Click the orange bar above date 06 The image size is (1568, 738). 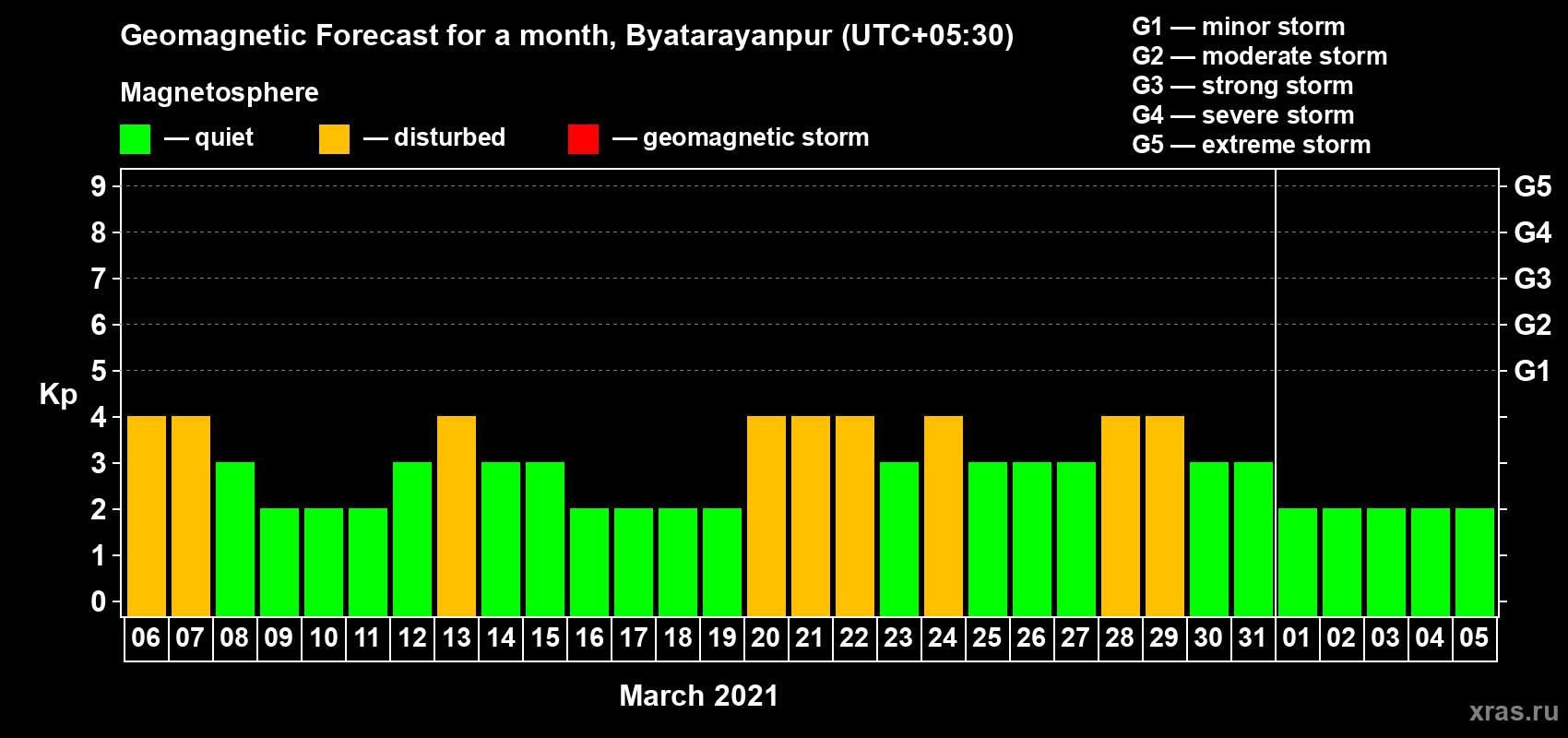click(147, 516)
